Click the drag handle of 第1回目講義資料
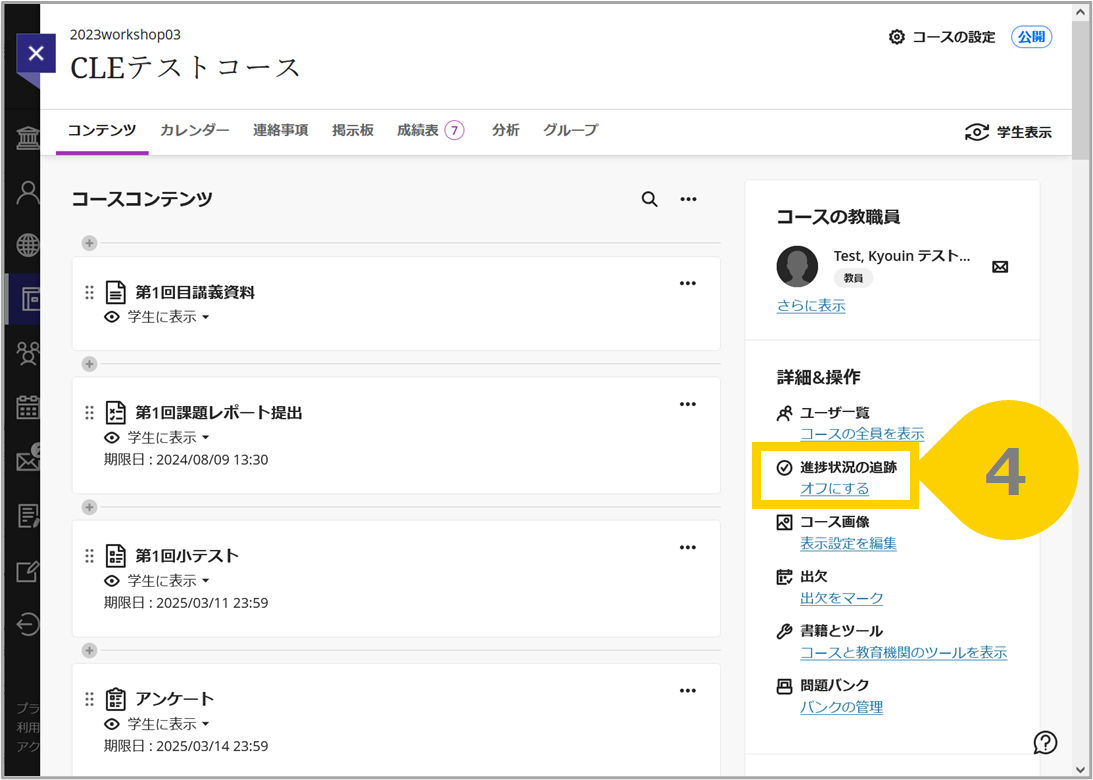 point(89,293)
